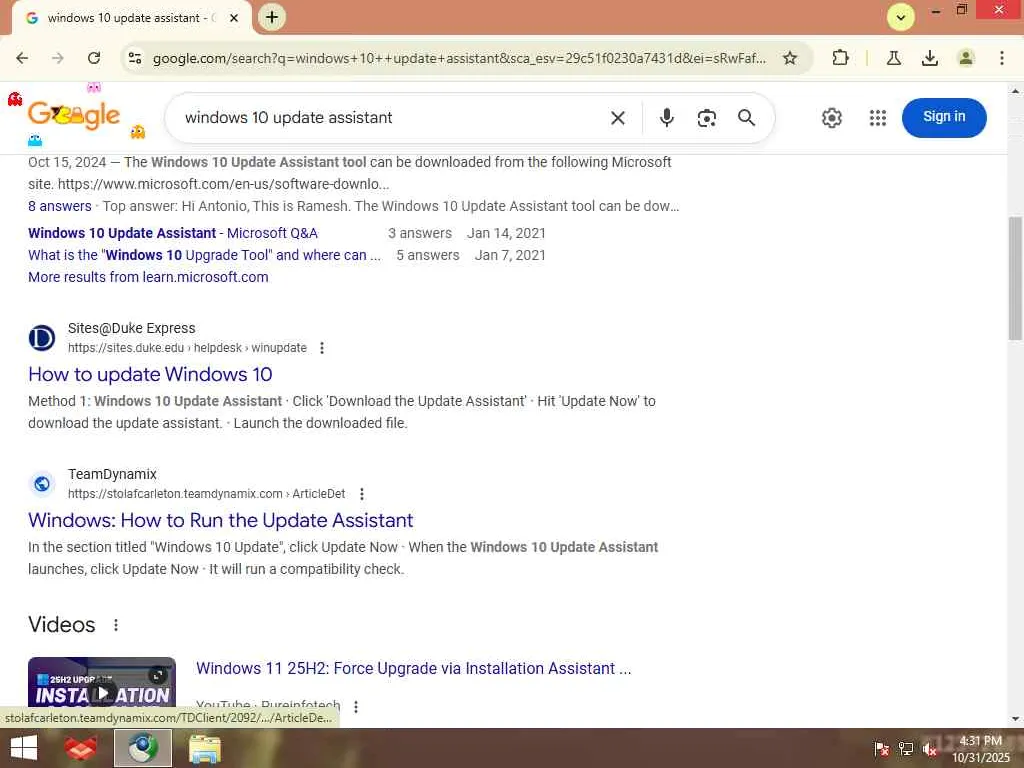Click the stolafcarleton.teamdynamix.com URL text

pyautogui.click(x=206, y=494)
